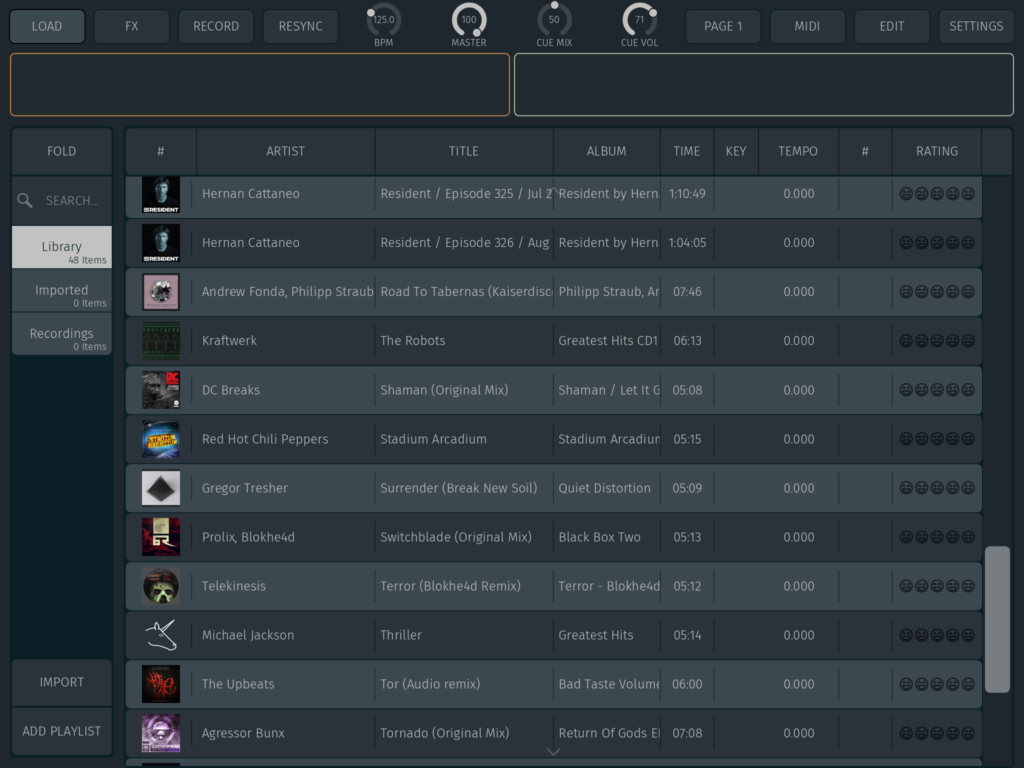Click the Telekinesis Terror cover icon
The height and width of the screenshot is (768, 1024).
click(160, 586)
